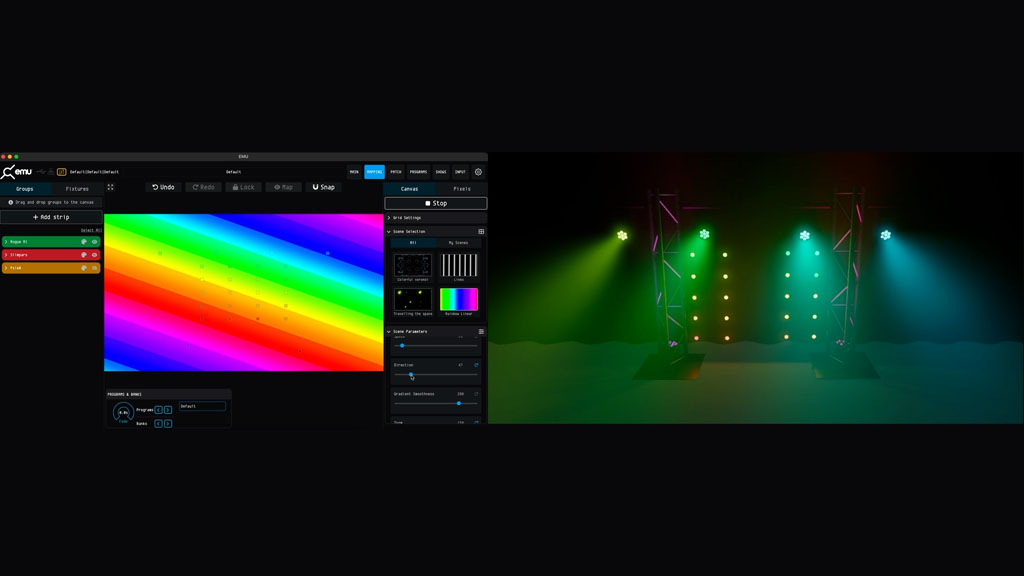This screenshot has height=576, width=1024.
Task: Open color palette for Rogue R1 group
Action: click(x=84, y=242)
